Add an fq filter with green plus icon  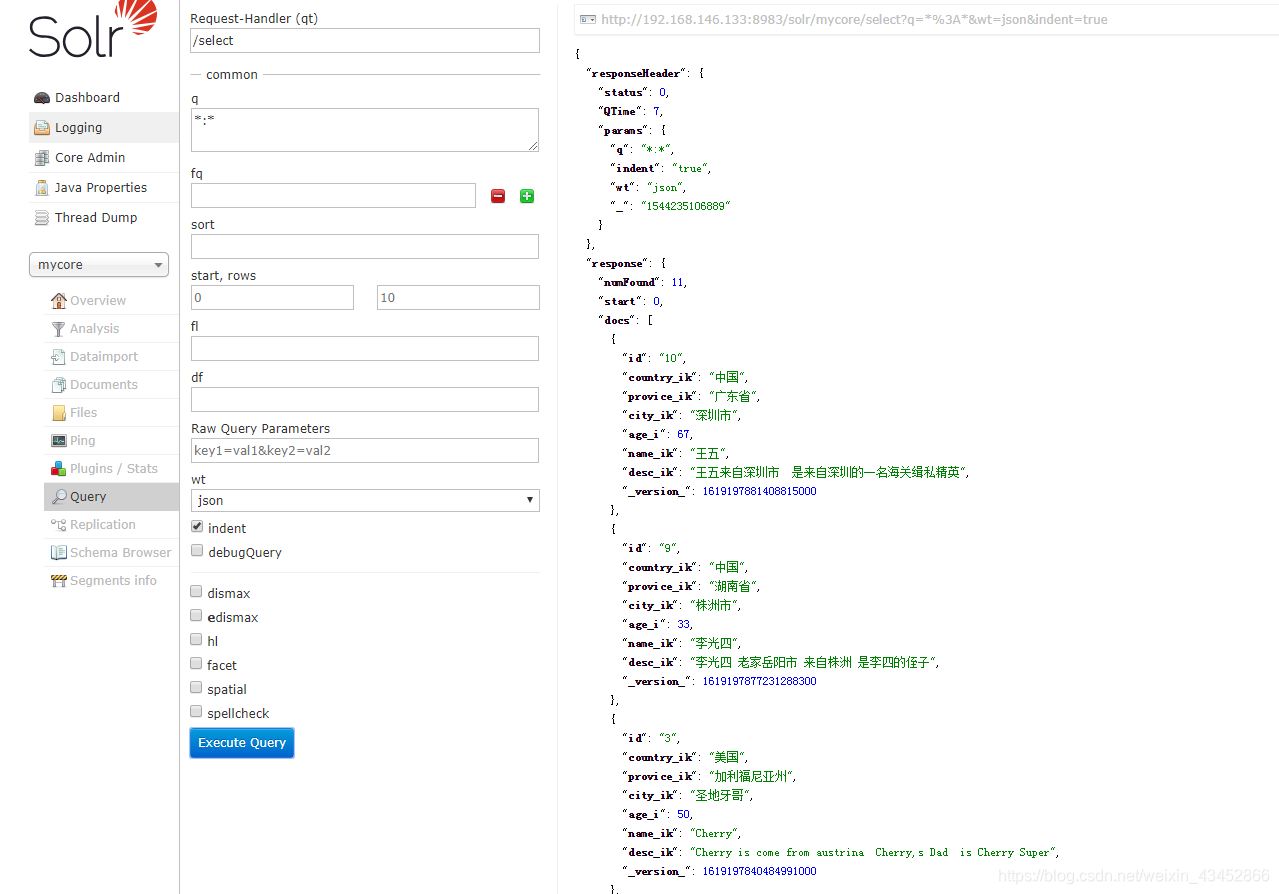click(527, 196)
